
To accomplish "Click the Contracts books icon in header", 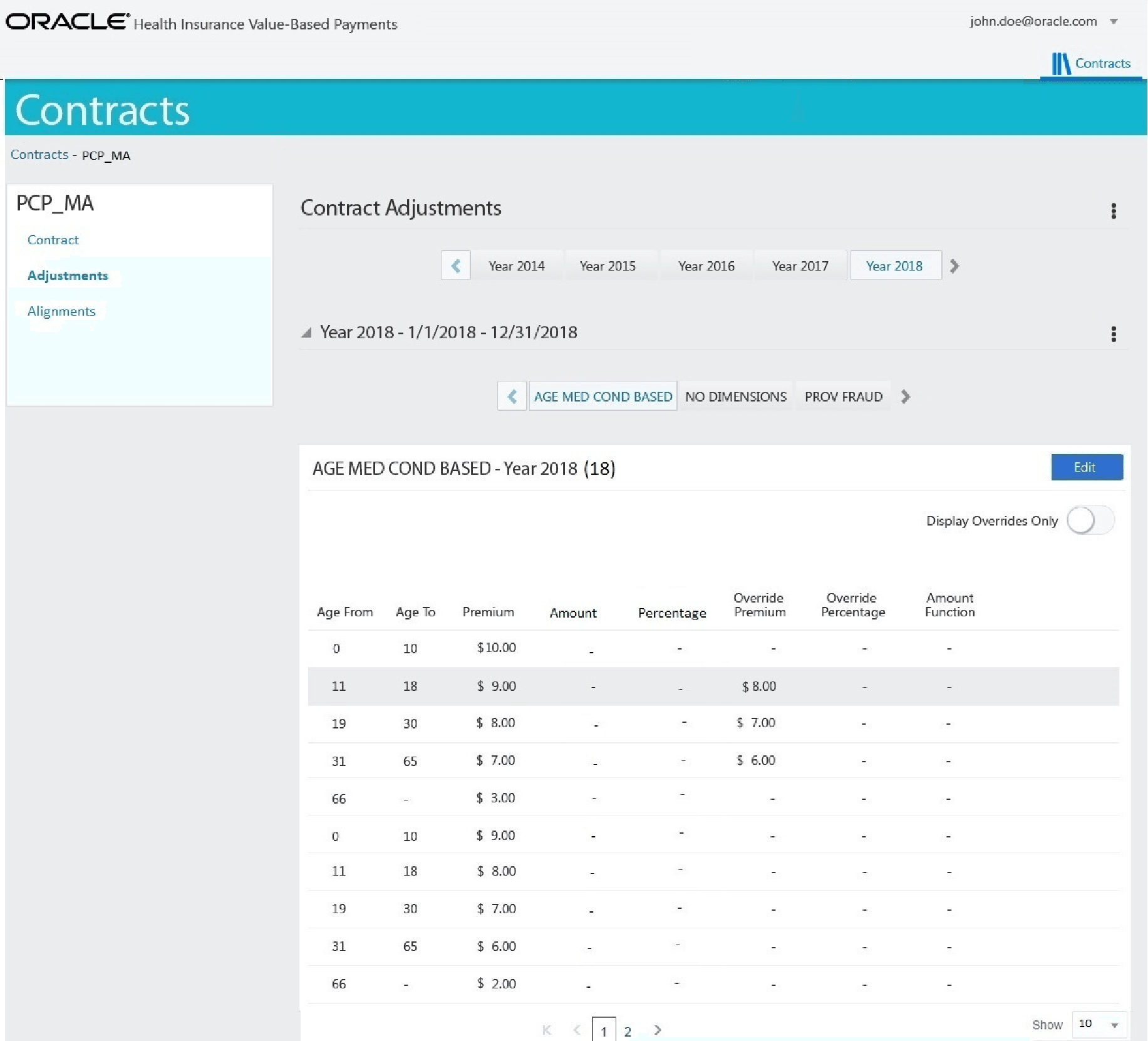I will 1060,63.
